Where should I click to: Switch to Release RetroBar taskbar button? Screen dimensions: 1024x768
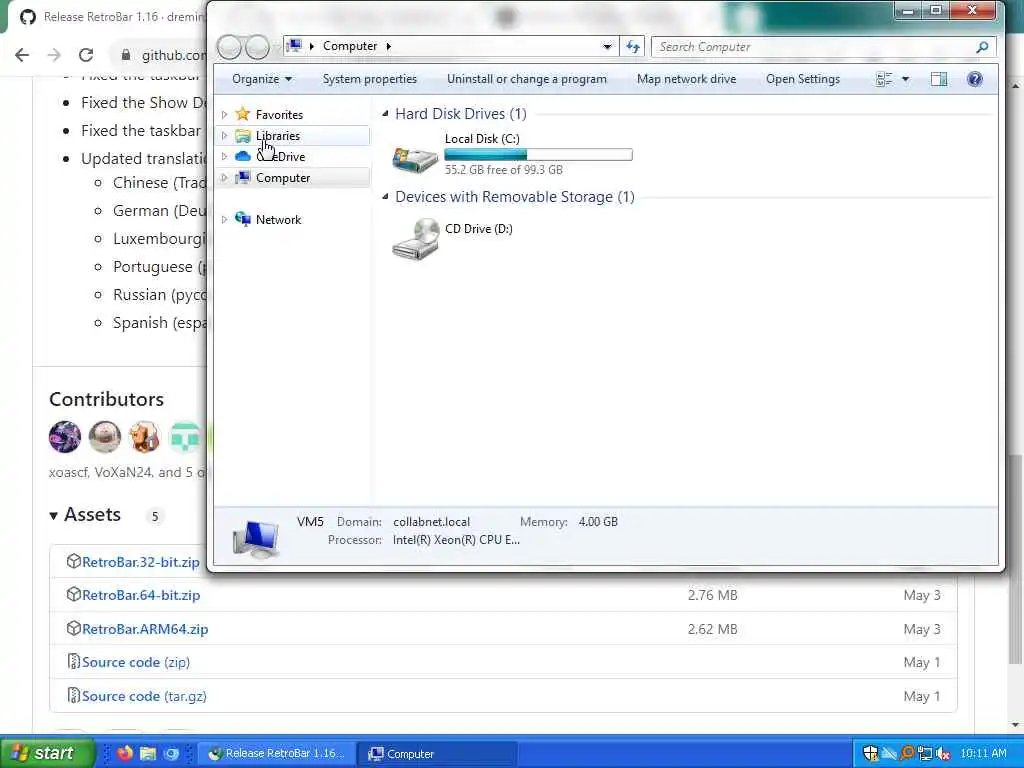276,754
